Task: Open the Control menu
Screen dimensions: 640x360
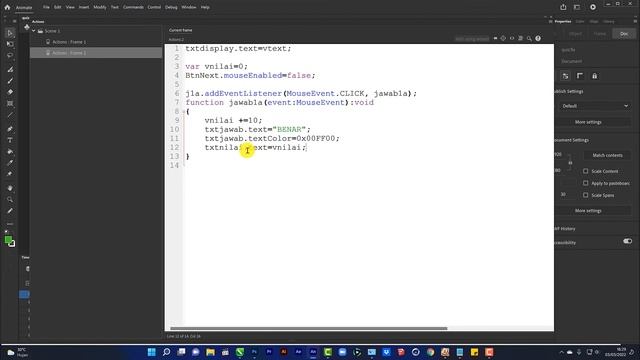Action: 154,7
